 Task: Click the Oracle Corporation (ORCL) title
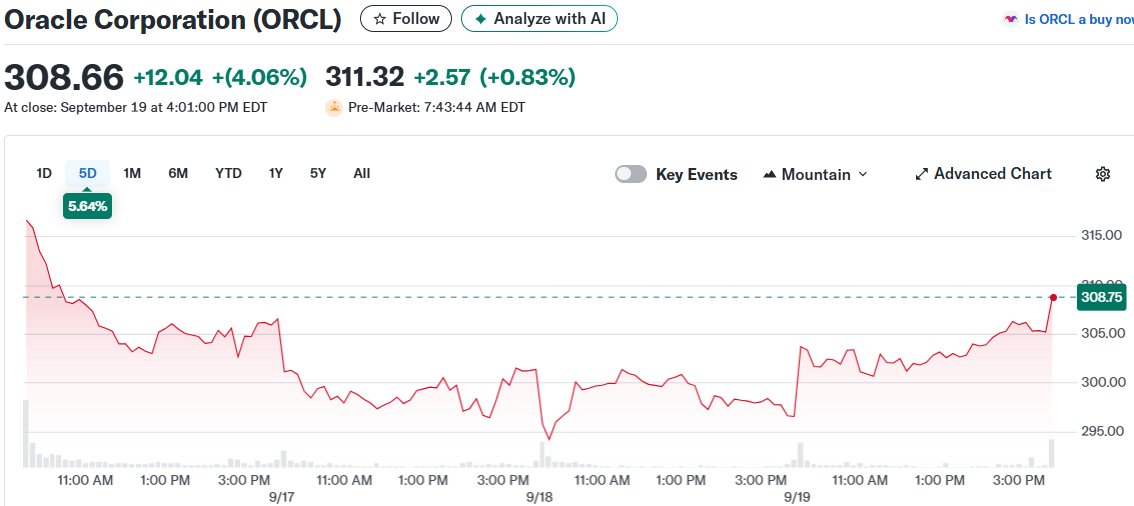coord(173,20)
